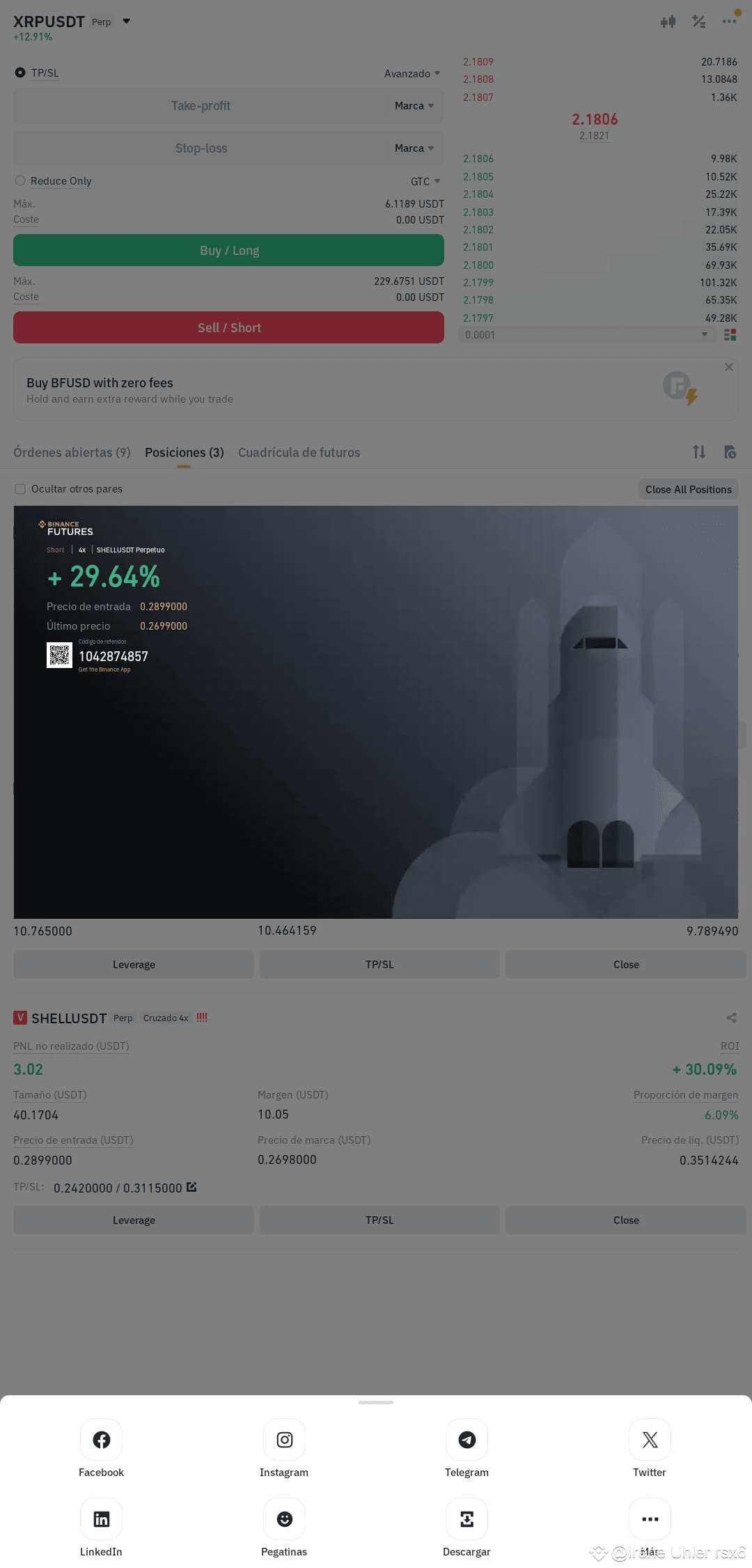Tap ROI label
The height and width of the screenshot is (1568, 752).
point(730,1046)
